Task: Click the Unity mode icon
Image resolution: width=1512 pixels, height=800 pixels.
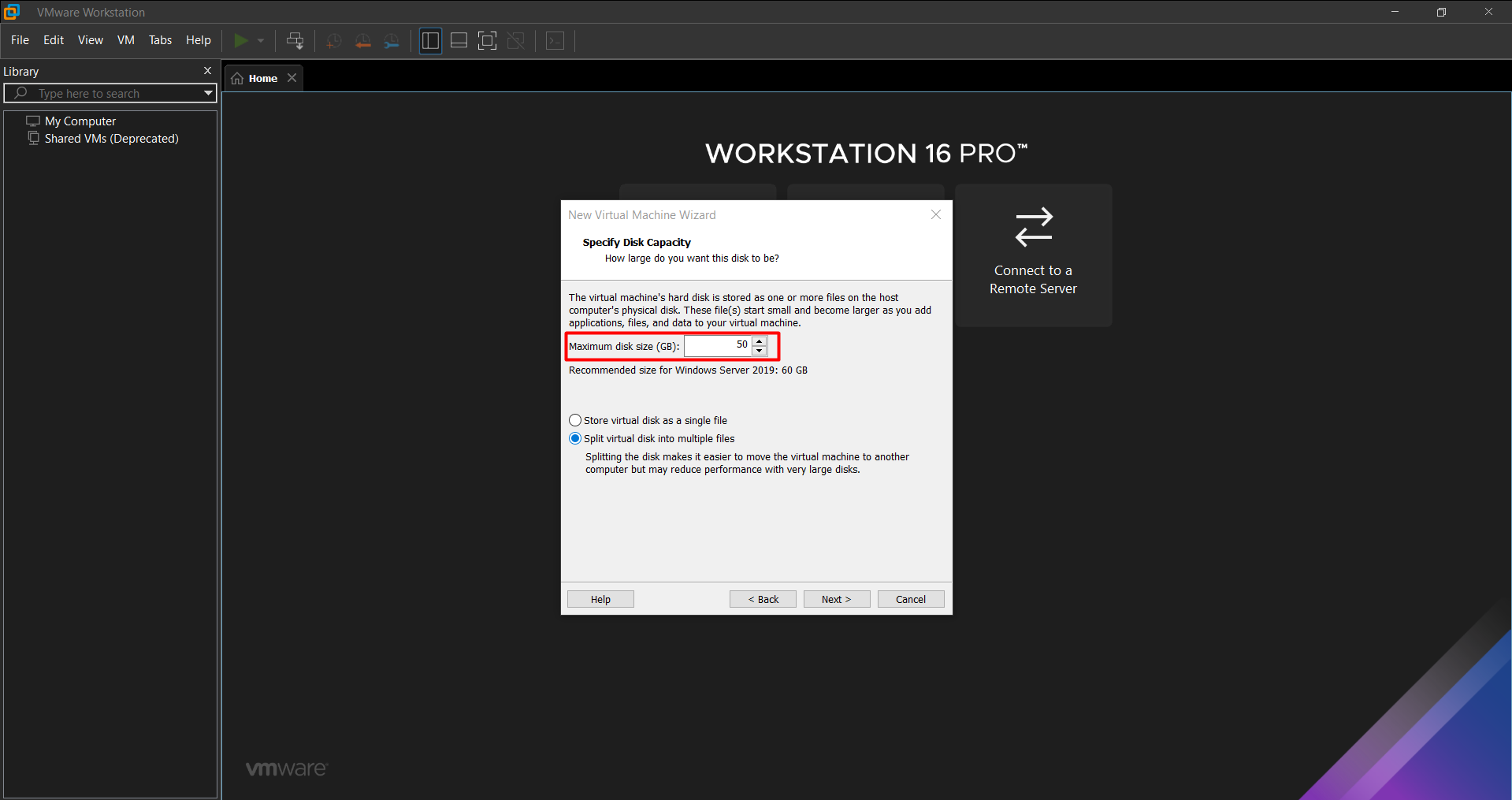Action: pyautogui.click(x=516, y=41)
